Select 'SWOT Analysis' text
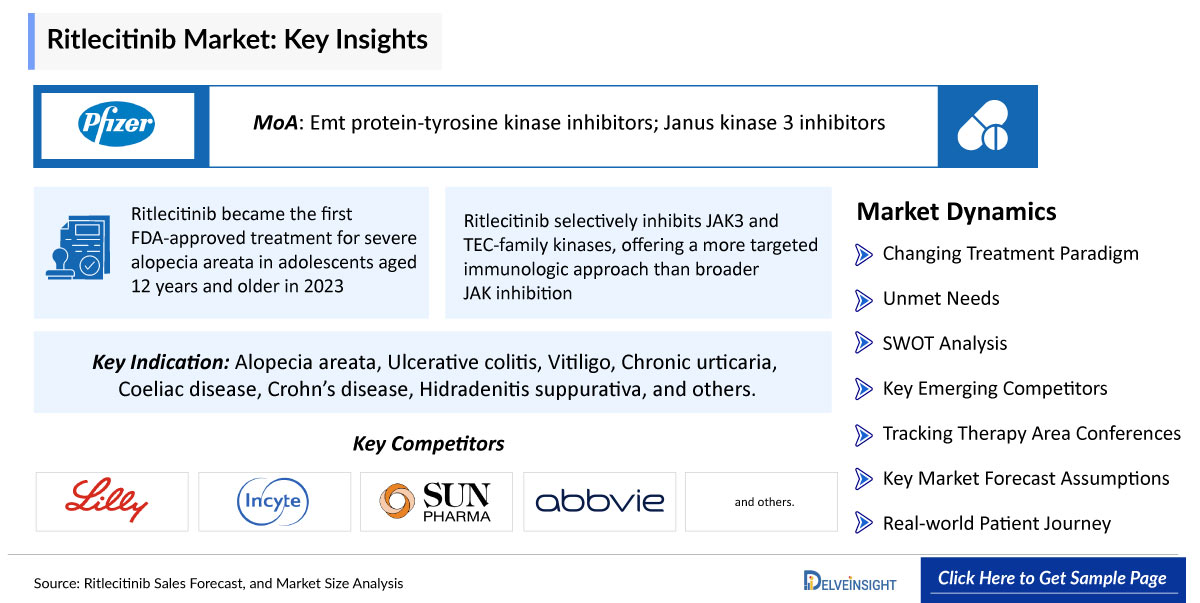This screenshot has height=603, width=1200. tap(945, 344)
